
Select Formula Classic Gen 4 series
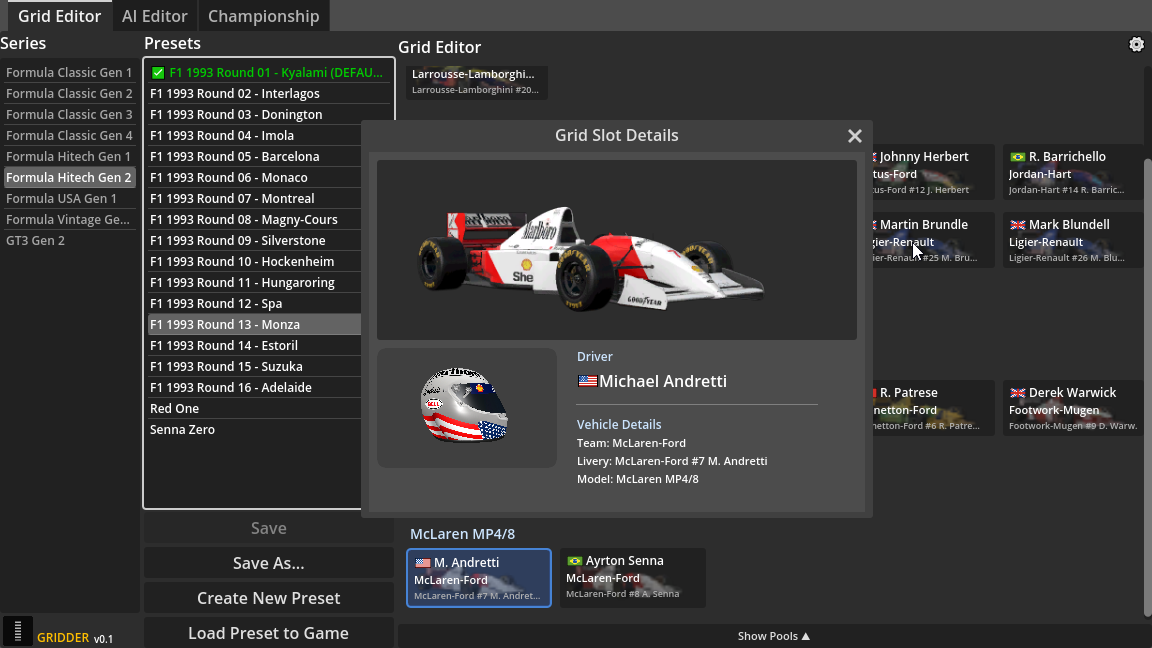point(70,136)
